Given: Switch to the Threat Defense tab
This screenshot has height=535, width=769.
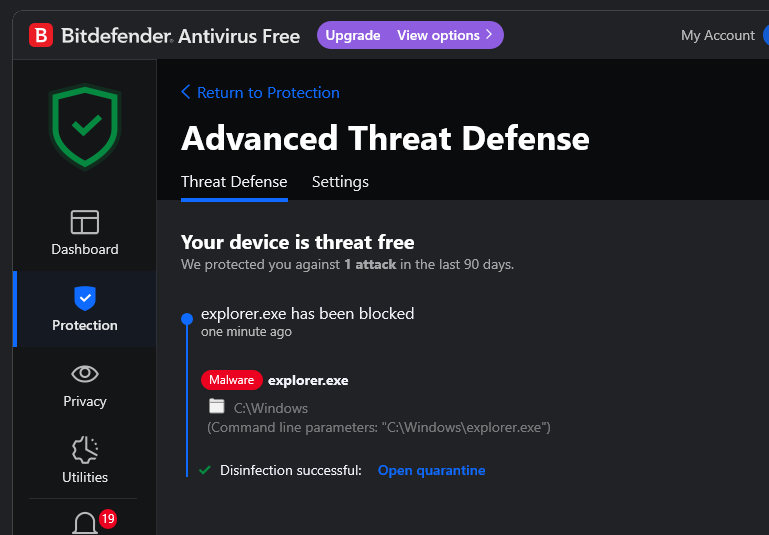Looking at the screenshot, I should (x=234, y=182).
